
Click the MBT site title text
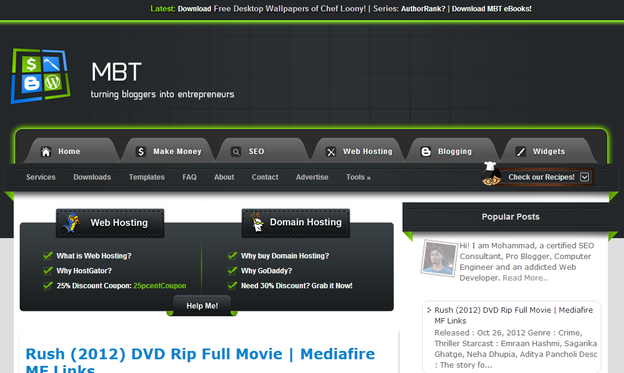point(116,72)
